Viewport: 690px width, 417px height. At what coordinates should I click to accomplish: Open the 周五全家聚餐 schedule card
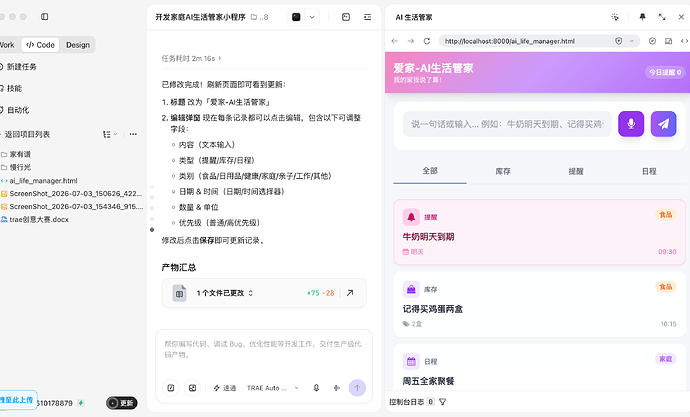540,367
